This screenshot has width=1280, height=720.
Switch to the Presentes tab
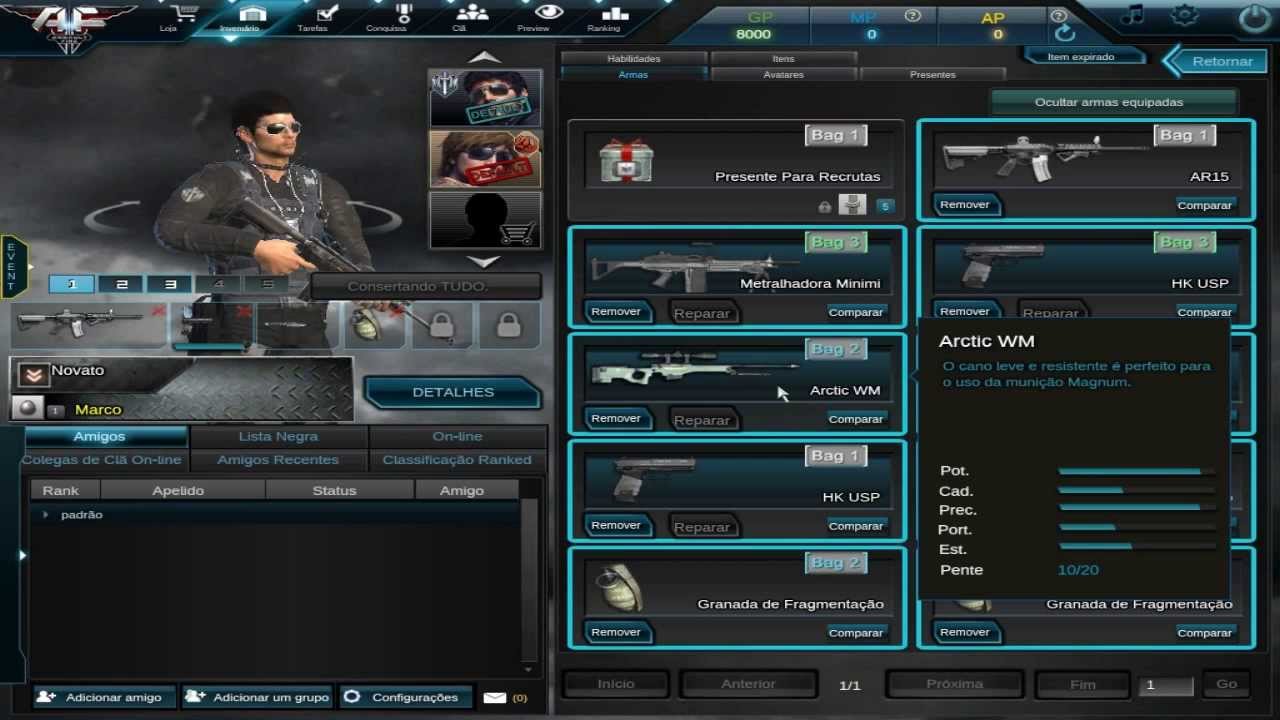click(x=932, y=75)
